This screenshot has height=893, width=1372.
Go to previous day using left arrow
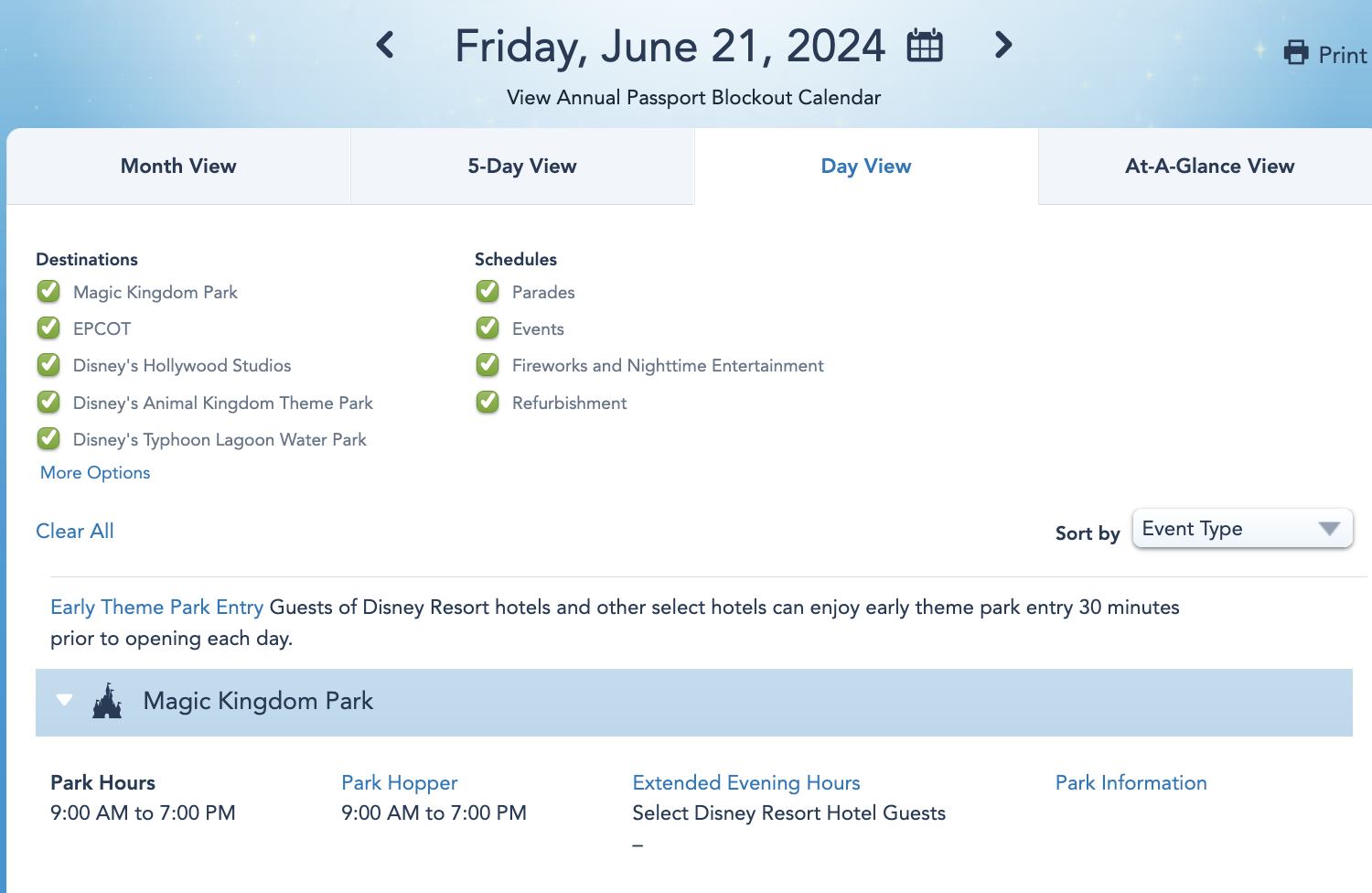(x=386, y=45)
